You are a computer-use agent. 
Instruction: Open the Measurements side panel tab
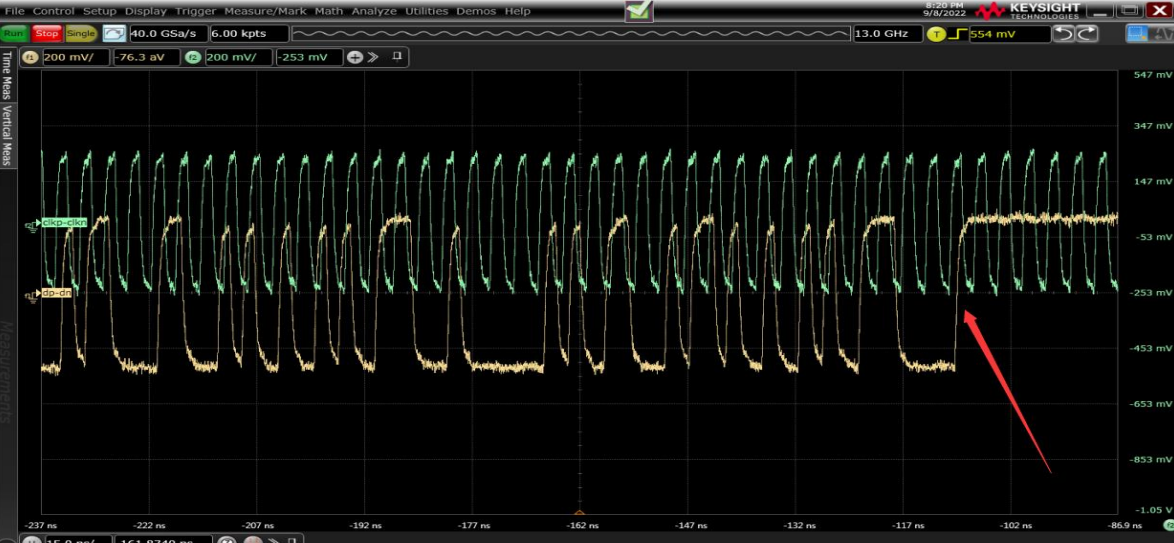pos(7,371)
